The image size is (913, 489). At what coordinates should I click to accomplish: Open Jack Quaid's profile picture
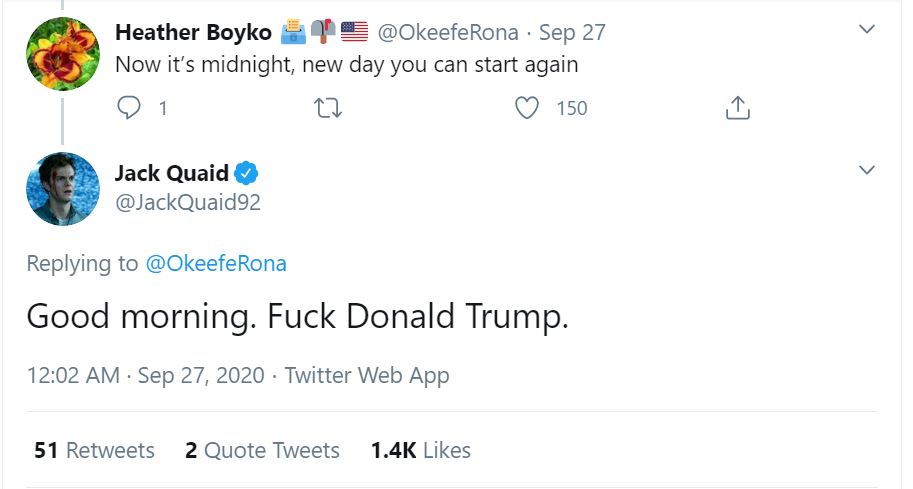click(62, 189)
